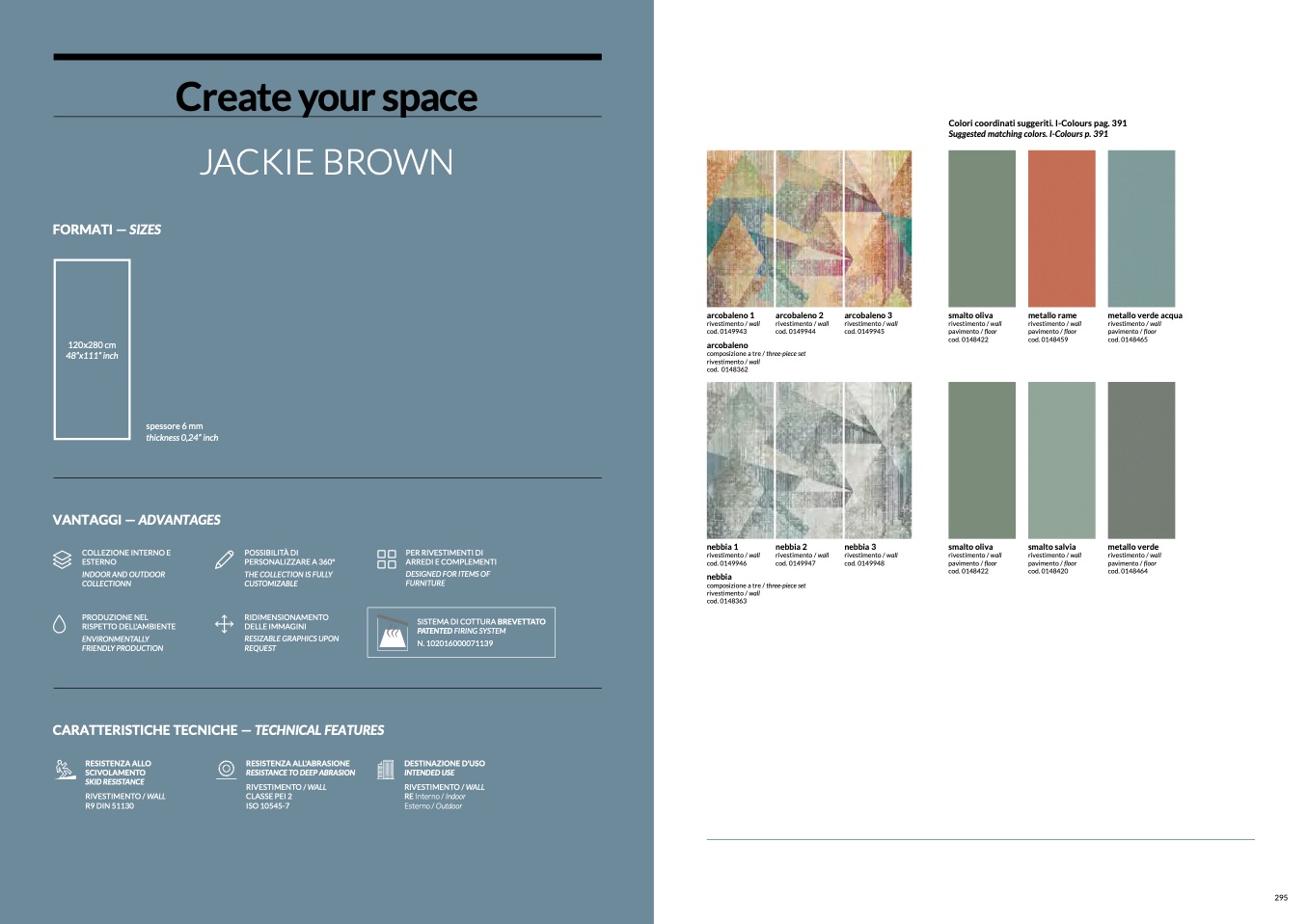Click the deep abrasion resistance circular icon
Image resolution: width=1307 pixels, height=924 pixels.
[226, 769]
